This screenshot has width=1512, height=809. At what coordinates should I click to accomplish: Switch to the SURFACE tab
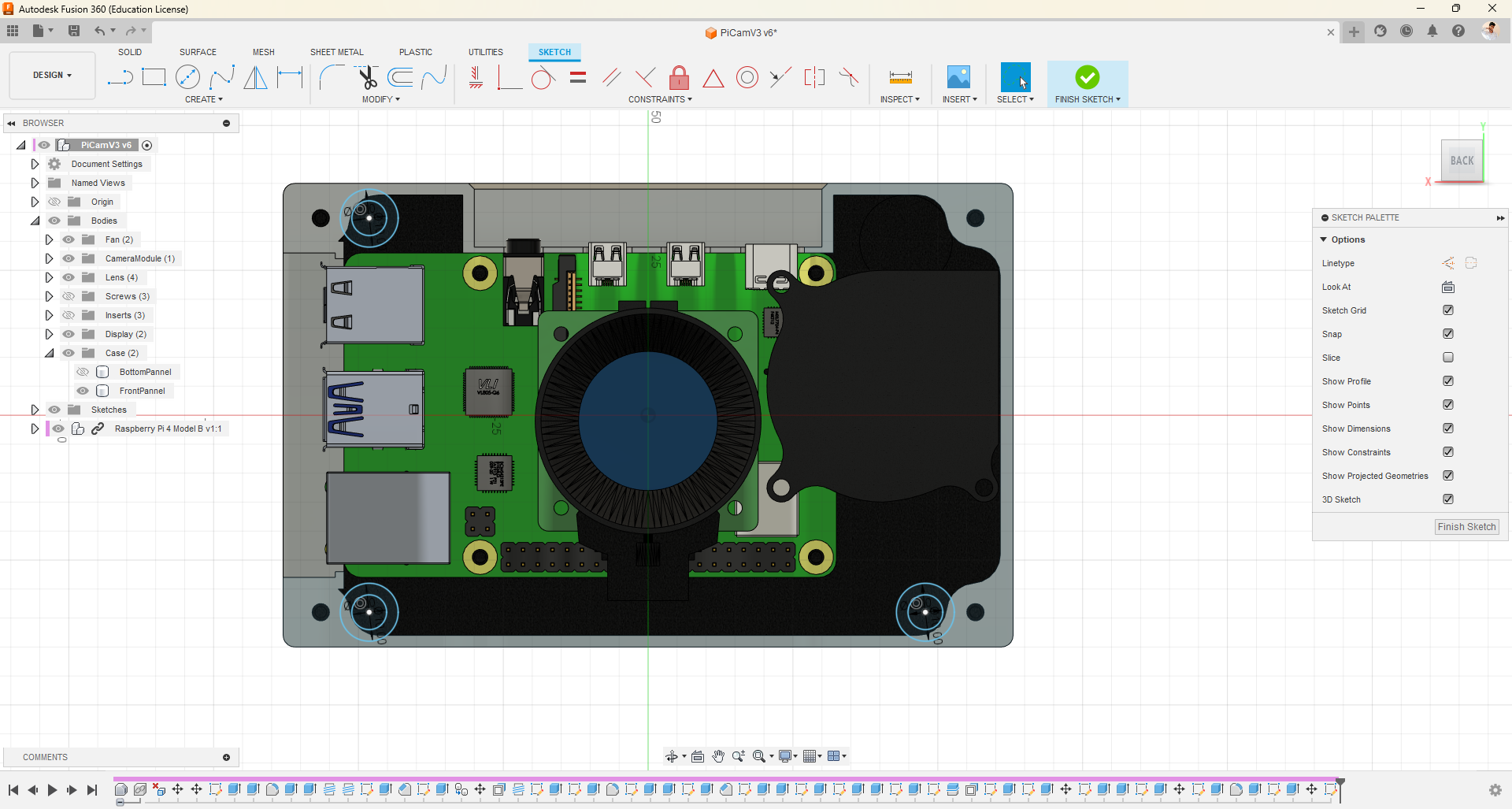click(x=198, y=52)
